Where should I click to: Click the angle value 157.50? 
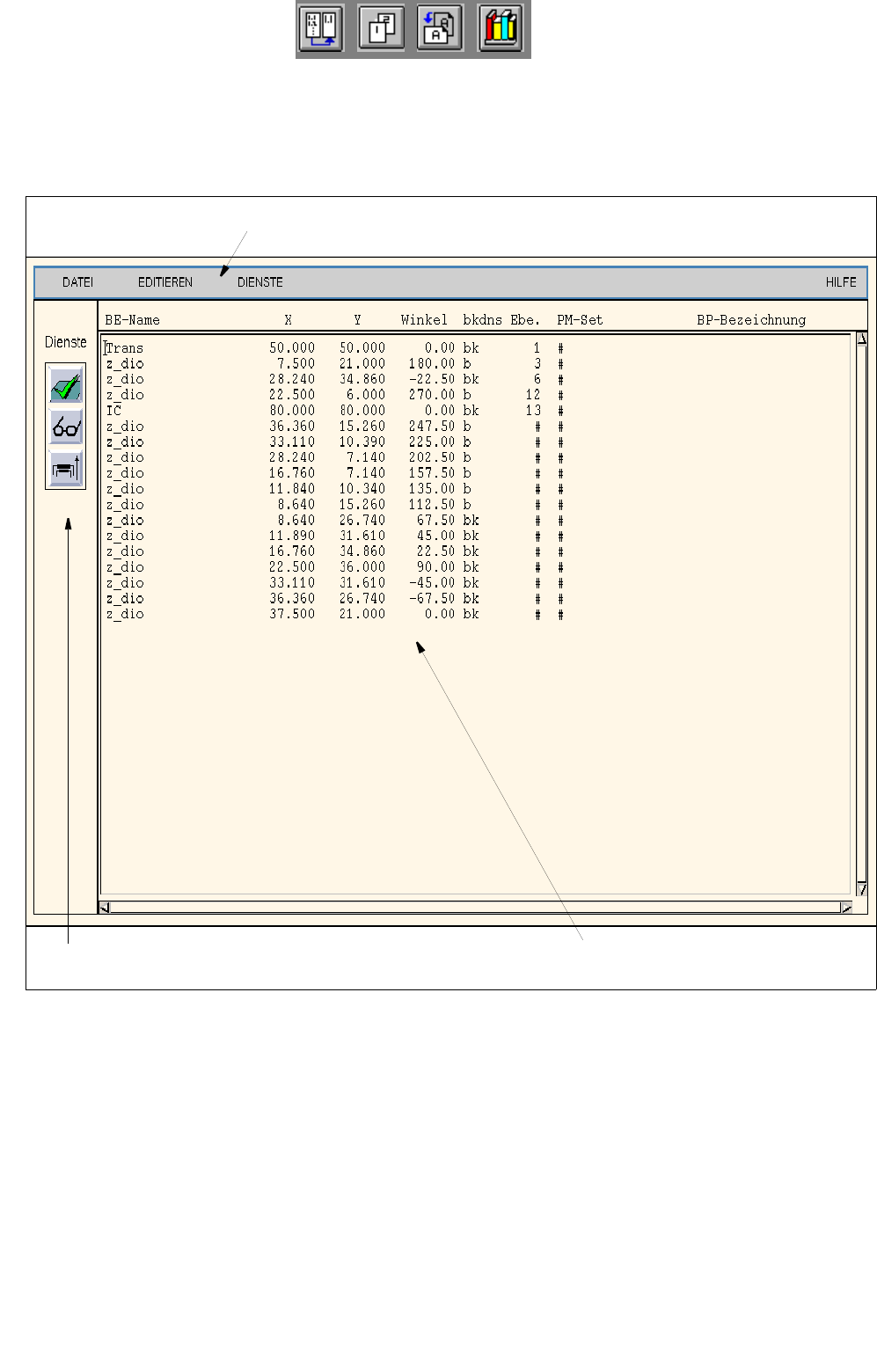pos(432,473)
